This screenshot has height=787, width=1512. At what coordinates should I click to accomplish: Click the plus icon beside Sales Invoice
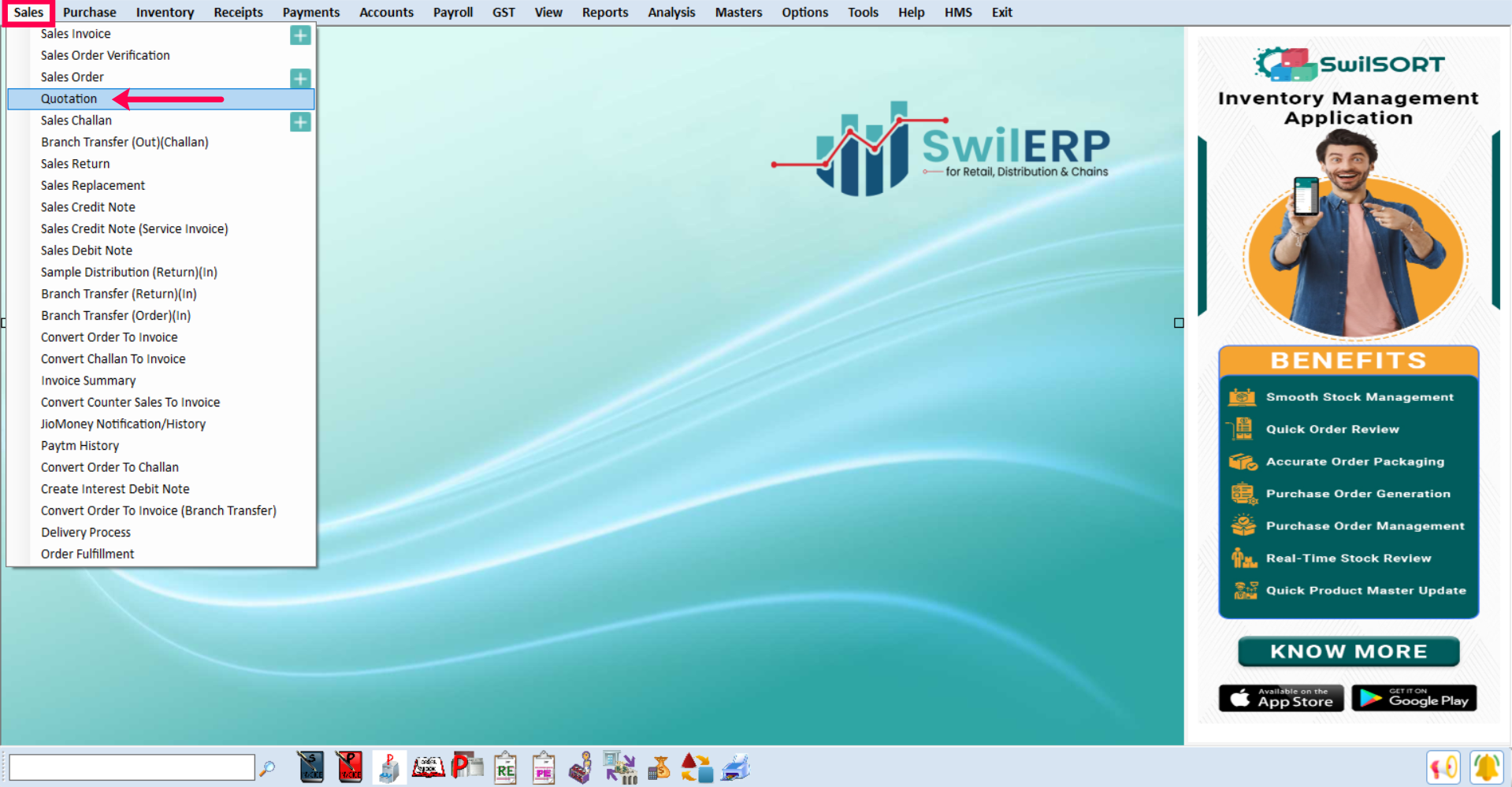(300, 35)
